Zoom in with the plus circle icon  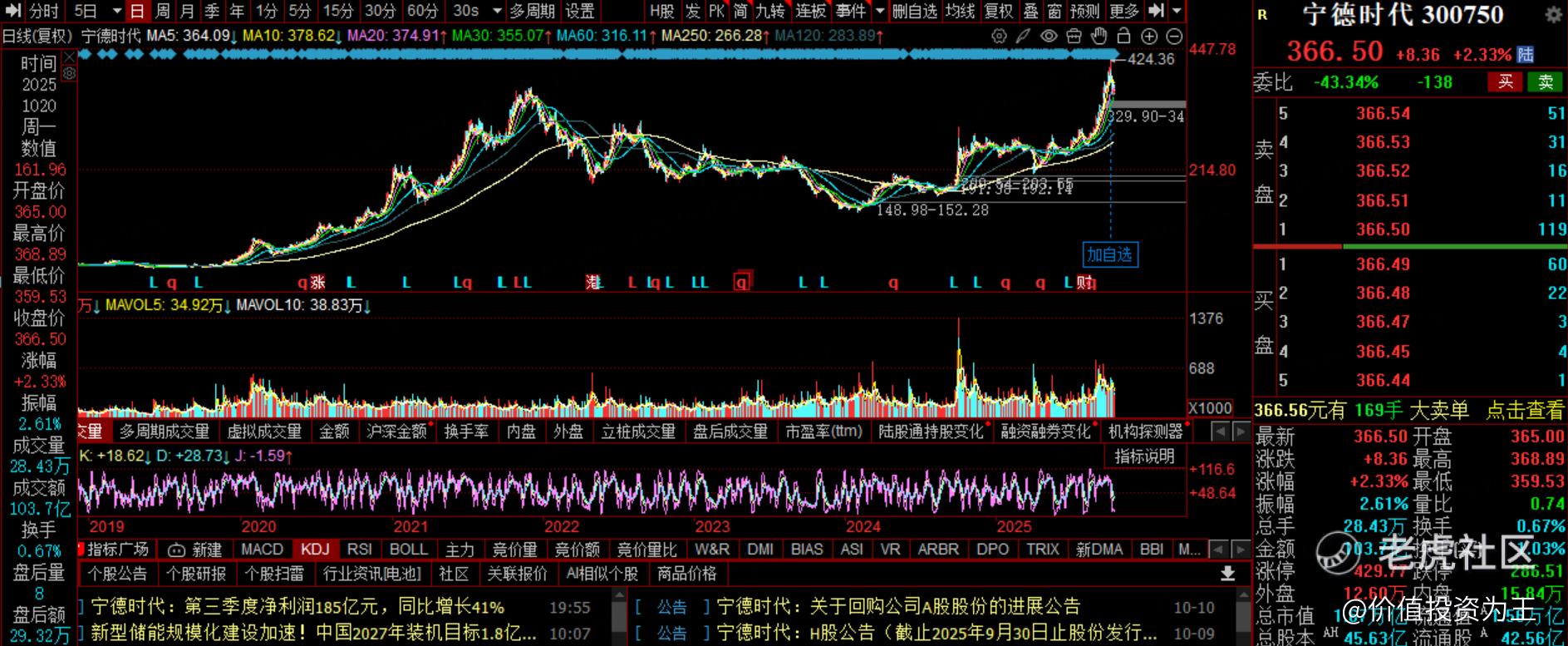coord(1149,37)
